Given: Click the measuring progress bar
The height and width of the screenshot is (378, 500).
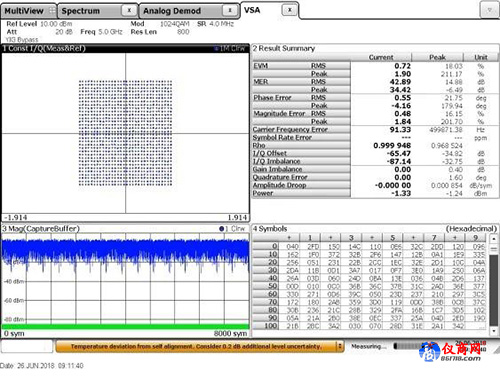Looking at the screenshot, I should point(407,346).
